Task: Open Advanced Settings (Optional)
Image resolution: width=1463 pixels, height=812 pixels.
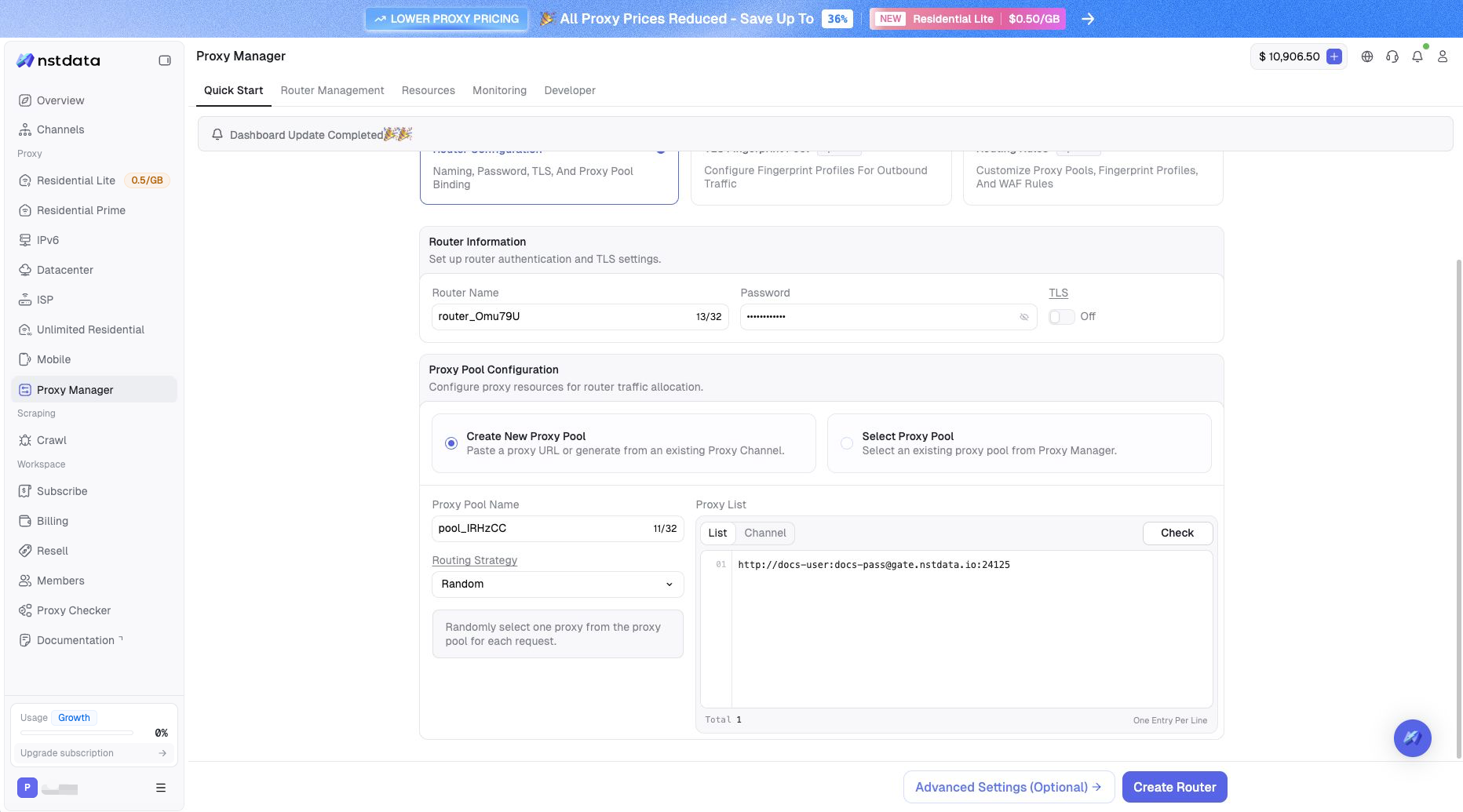Action: 1009,787
